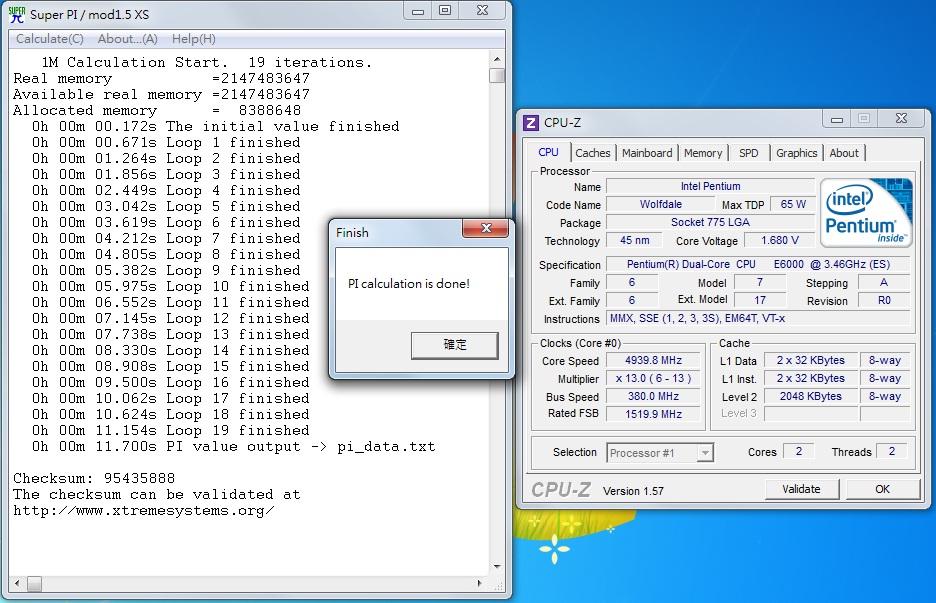The width and height of the screenshot is (936, 603).
Task: Click the Ext. Model value 17
Action: coord(759,300)
